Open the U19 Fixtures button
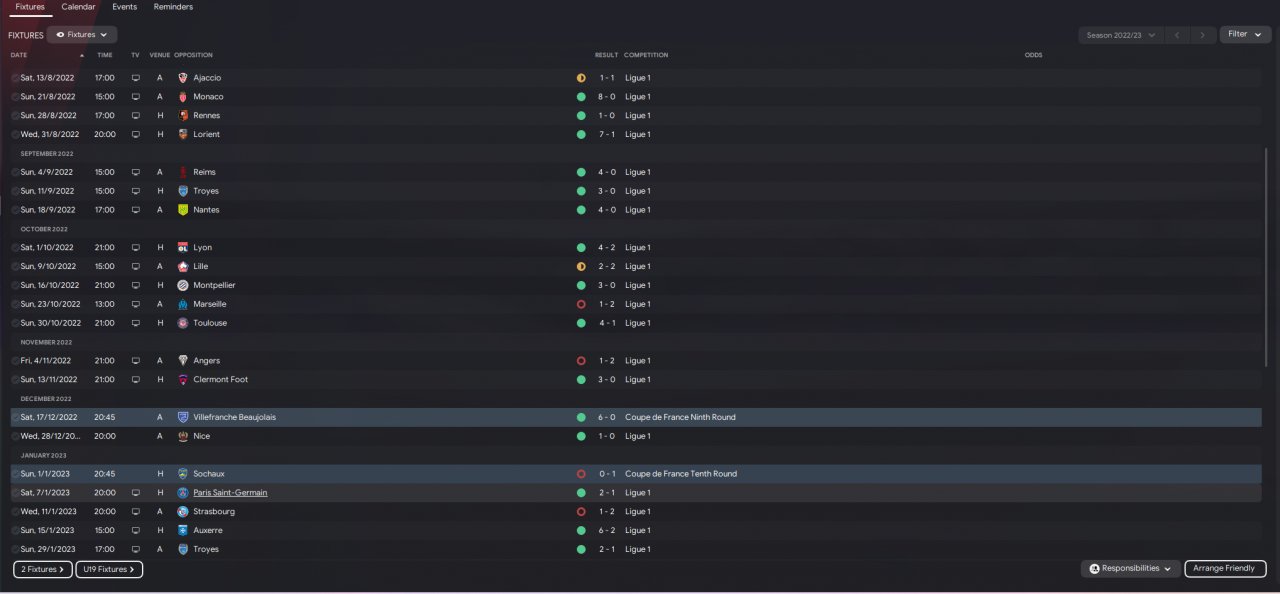Screen dimensions: 1280x594 pyautogui.click(x=109, y=569)
